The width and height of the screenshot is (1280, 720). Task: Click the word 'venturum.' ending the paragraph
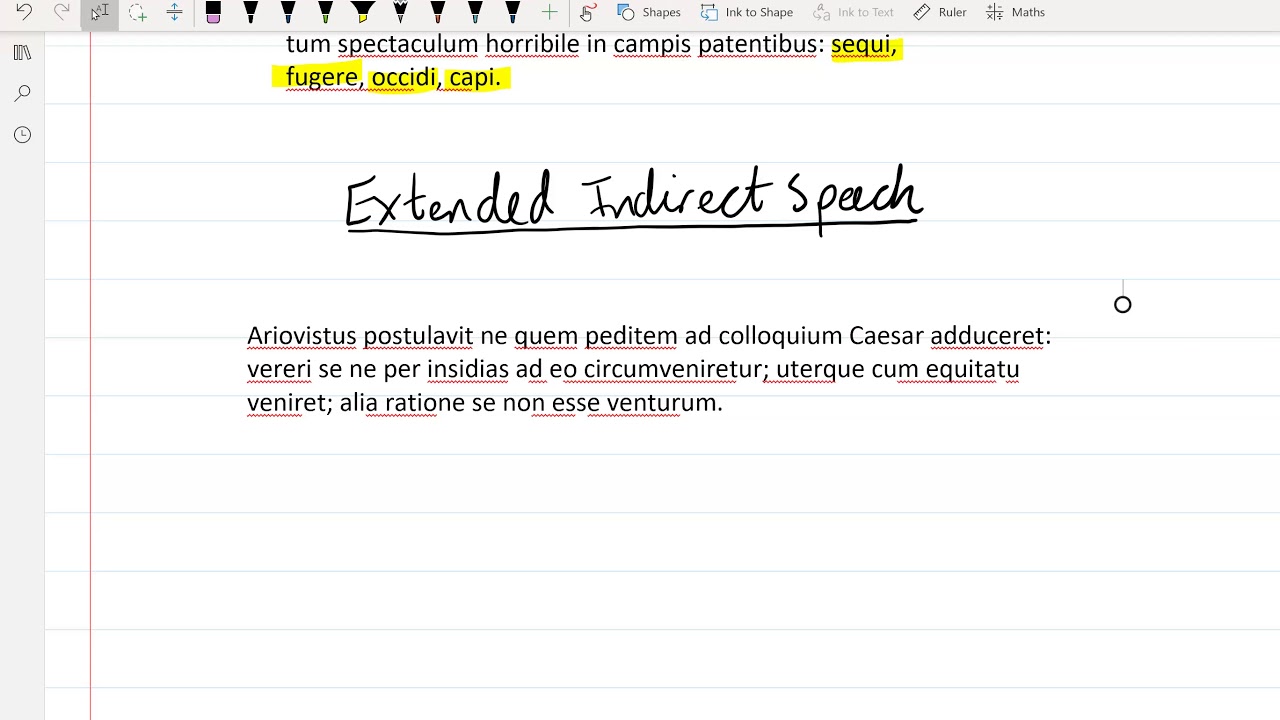coord(664,402)
